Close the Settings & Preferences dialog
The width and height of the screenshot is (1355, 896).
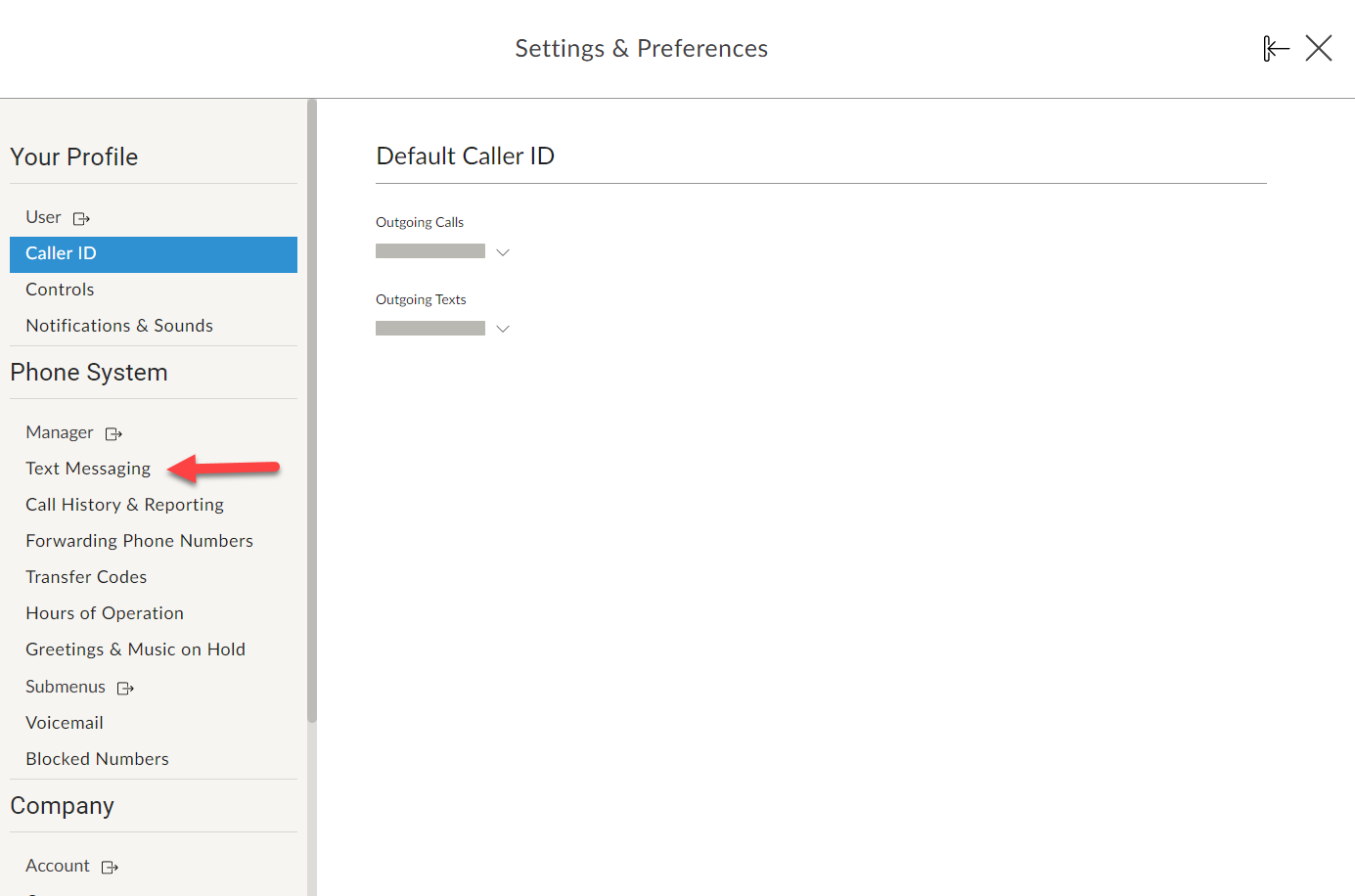click(x=1319, y=48)
